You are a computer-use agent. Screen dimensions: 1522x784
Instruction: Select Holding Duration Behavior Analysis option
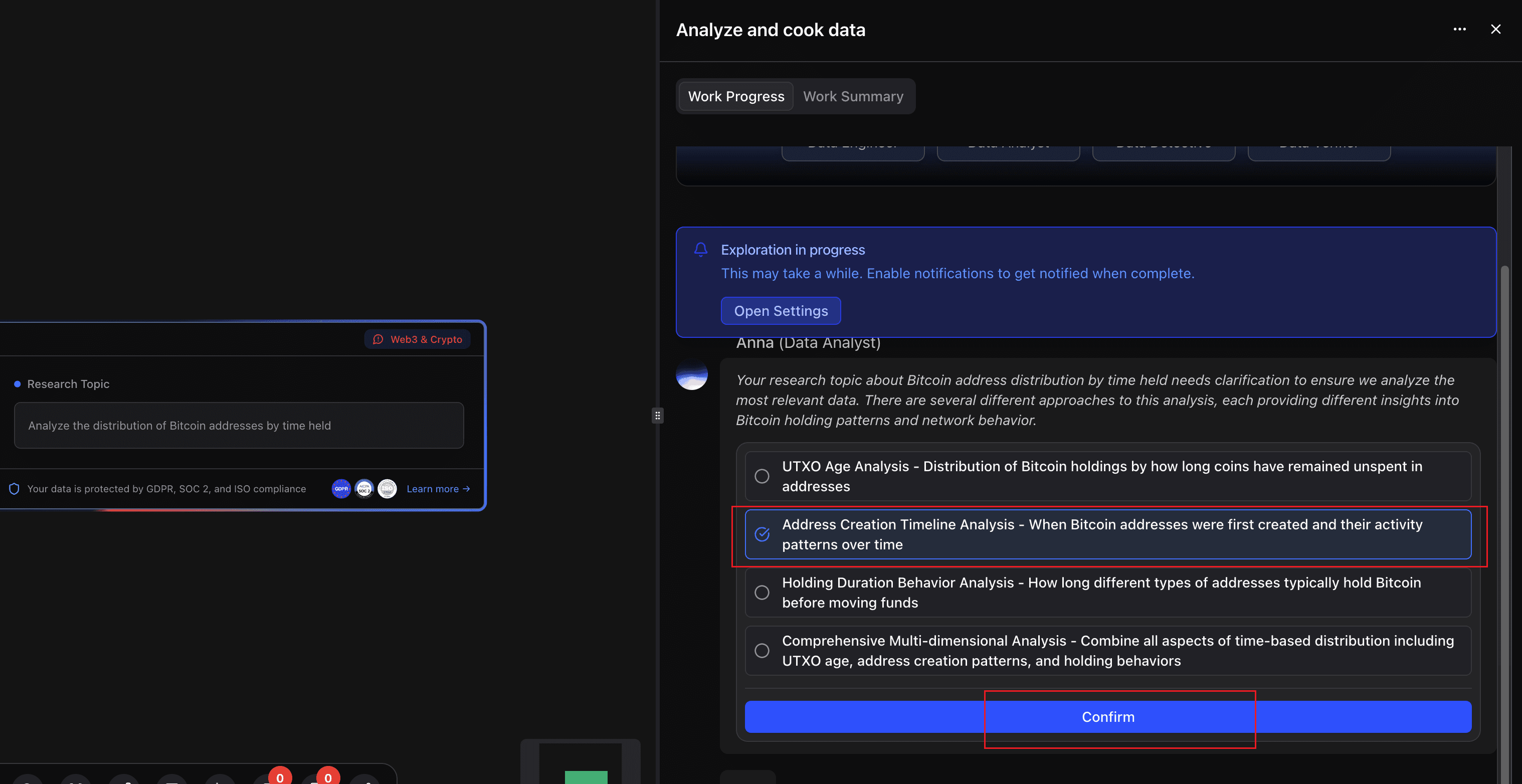(x=762, y=592)
